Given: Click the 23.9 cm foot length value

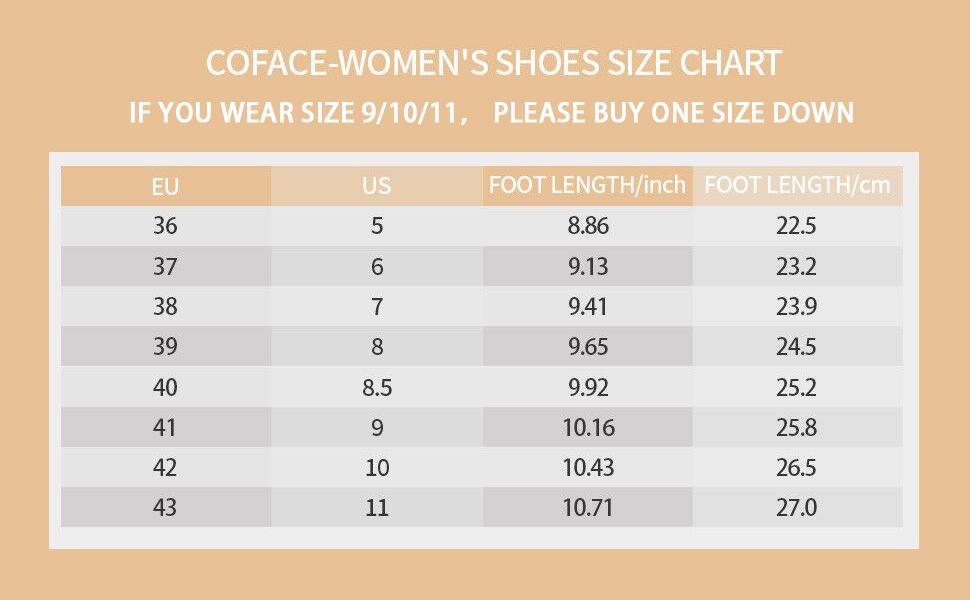Looking at the screenshot, I should [797, 307].
